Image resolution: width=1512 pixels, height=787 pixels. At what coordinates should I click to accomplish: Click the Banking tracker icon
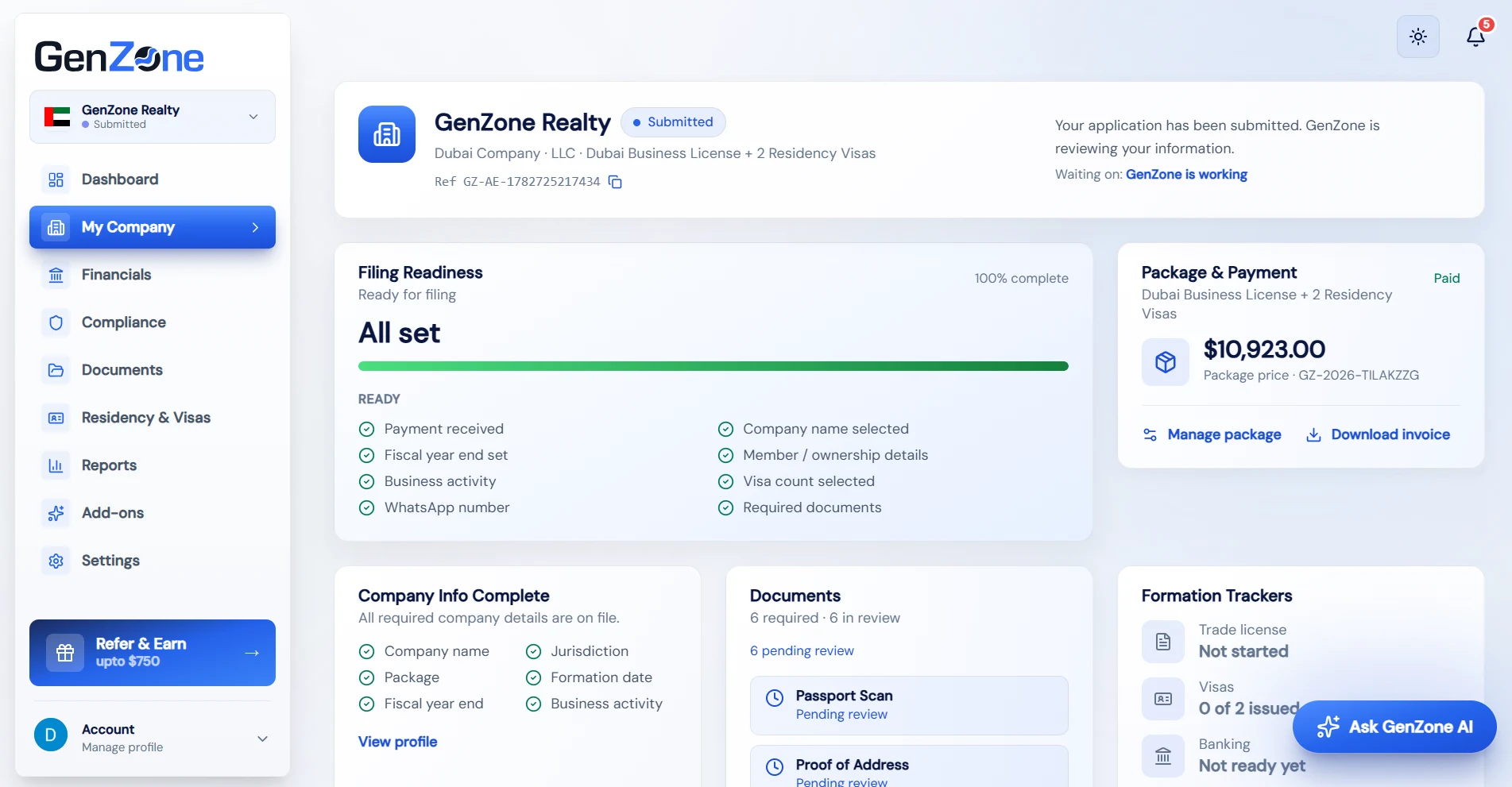pos(1163,756)
